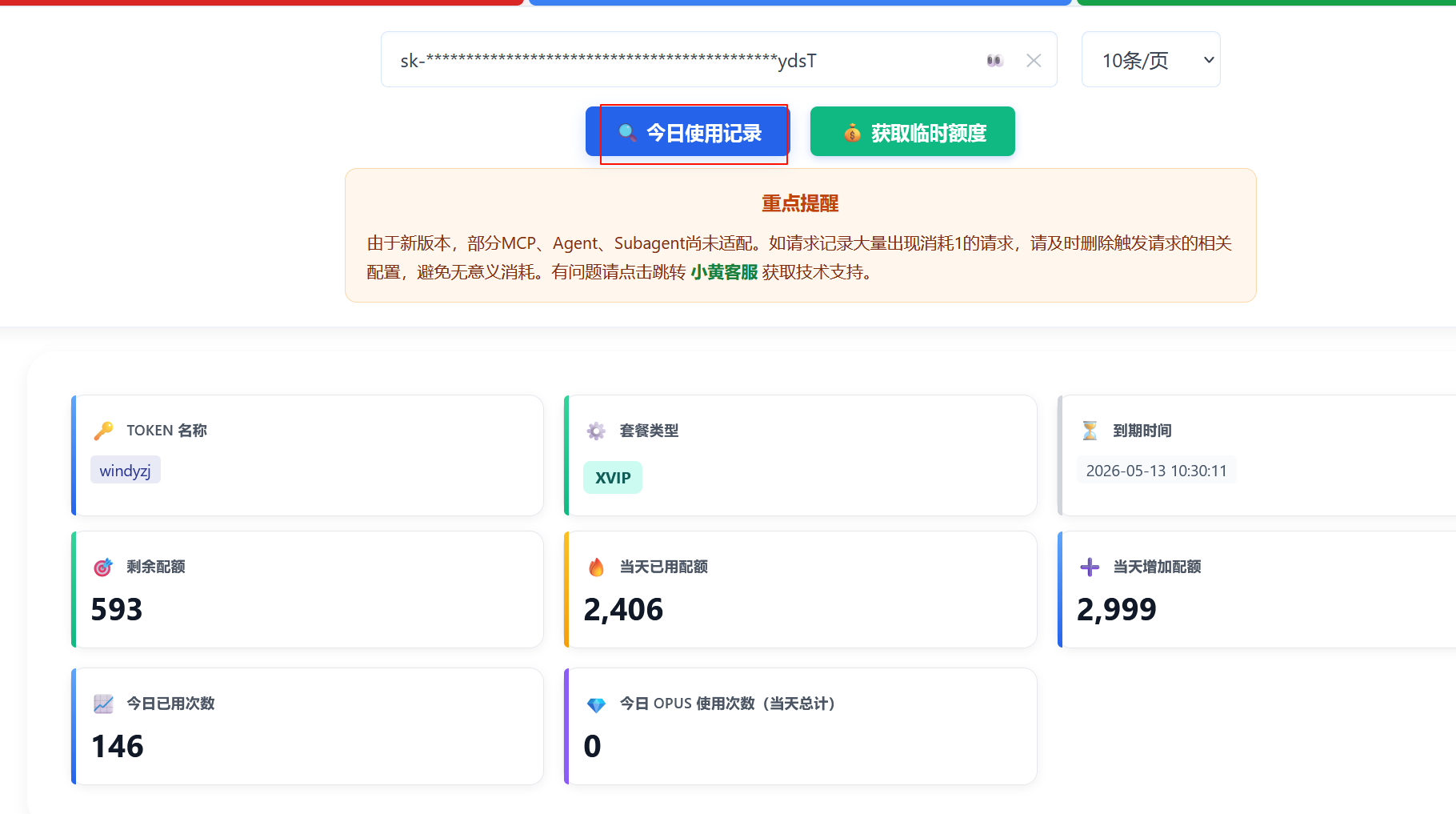Clear the API key input field
1456x814 pixels.
point(1034,61)
